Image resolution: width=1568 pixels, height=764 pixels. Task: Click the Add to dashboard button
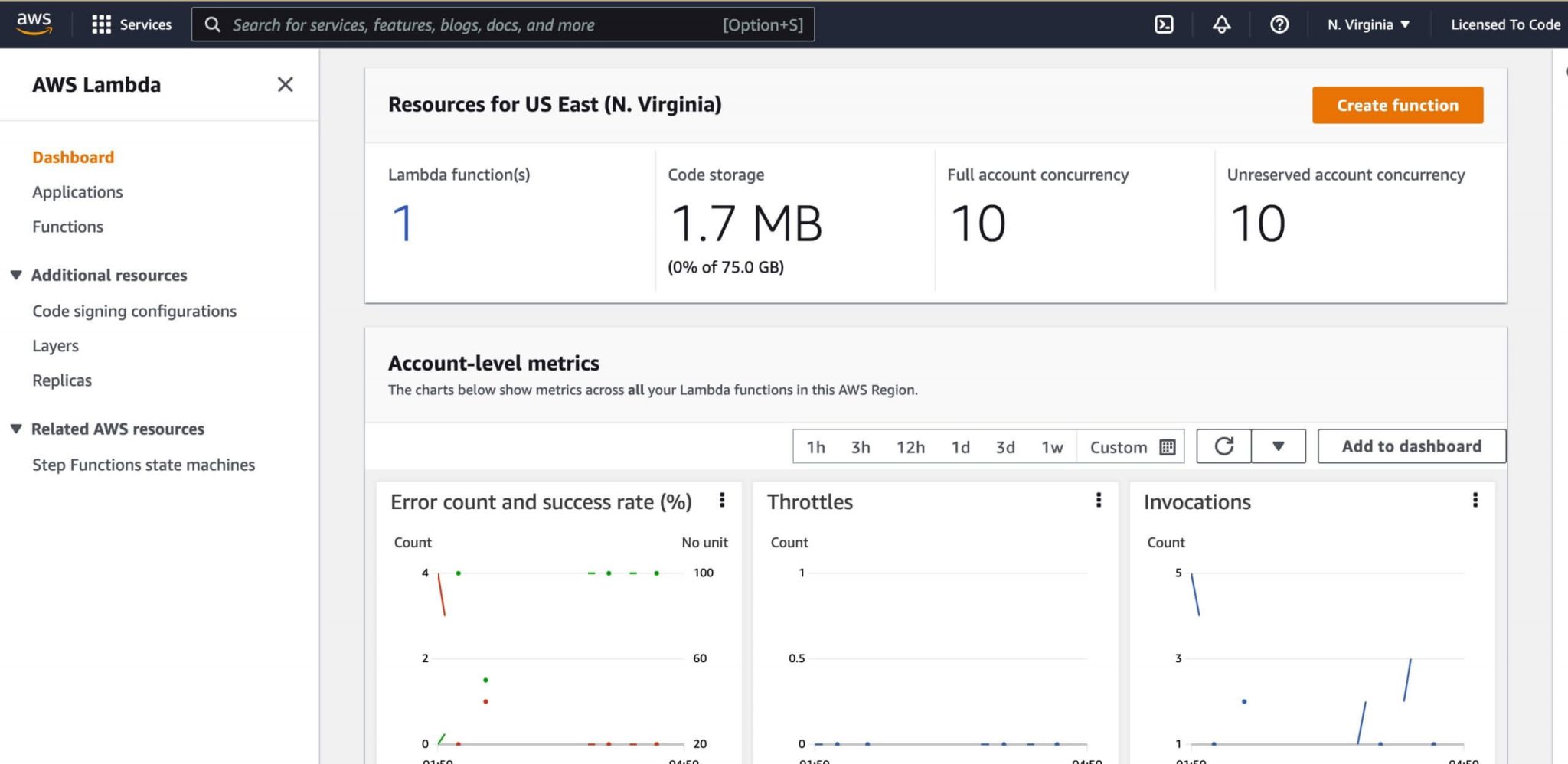(x=1411, y=446)
